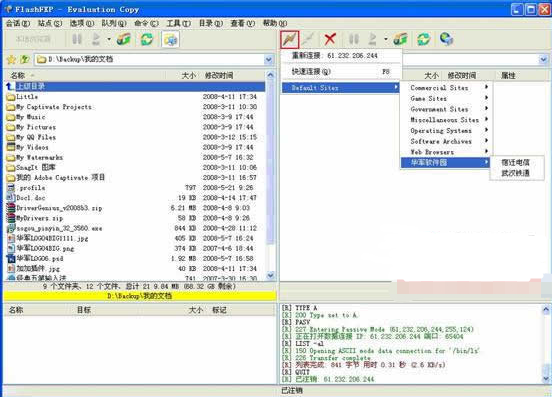
Task: Choose 重新连接 61.232.206.244 from the menu
Action: [x=341, y=56]
